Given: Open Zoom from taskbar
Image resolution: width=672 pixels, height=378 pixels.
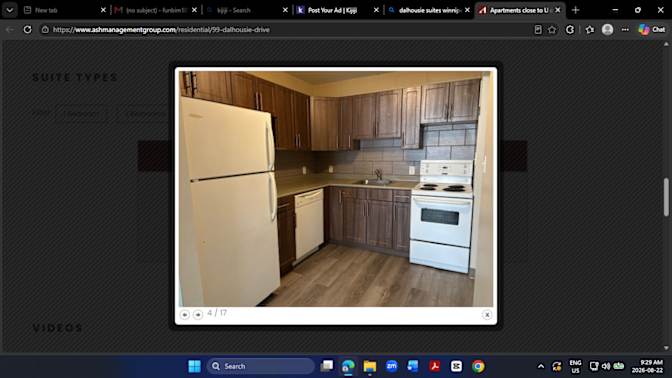Looking at the screenshot, I should click(x=391, y=366).
